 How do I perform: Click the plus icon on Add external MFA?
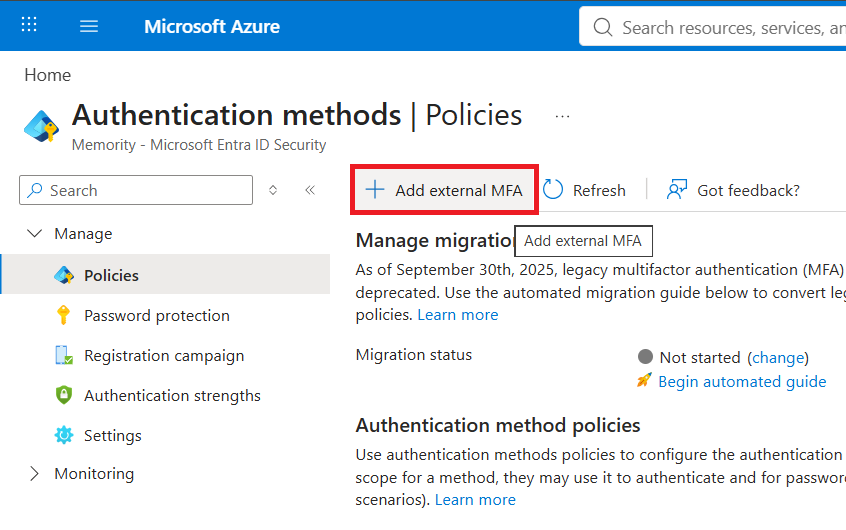coord(374,189)
